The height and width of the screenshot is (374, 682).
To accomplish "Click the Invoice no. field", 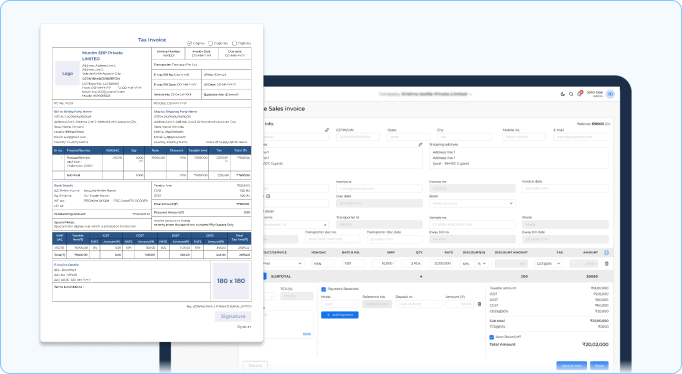I will [x=472, y=188].
